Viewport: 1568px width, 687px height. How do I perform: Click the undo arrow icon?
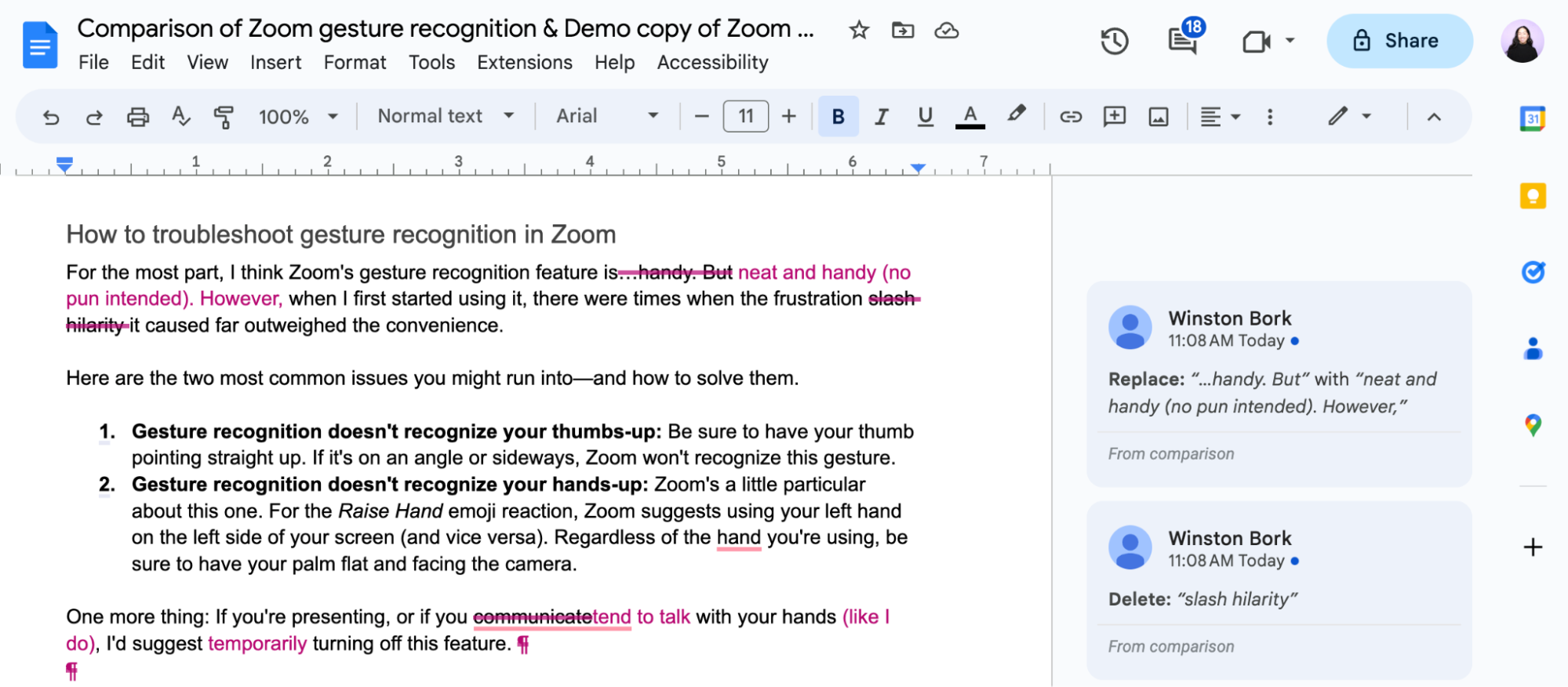pyautogui.click(x=51, y=117)
